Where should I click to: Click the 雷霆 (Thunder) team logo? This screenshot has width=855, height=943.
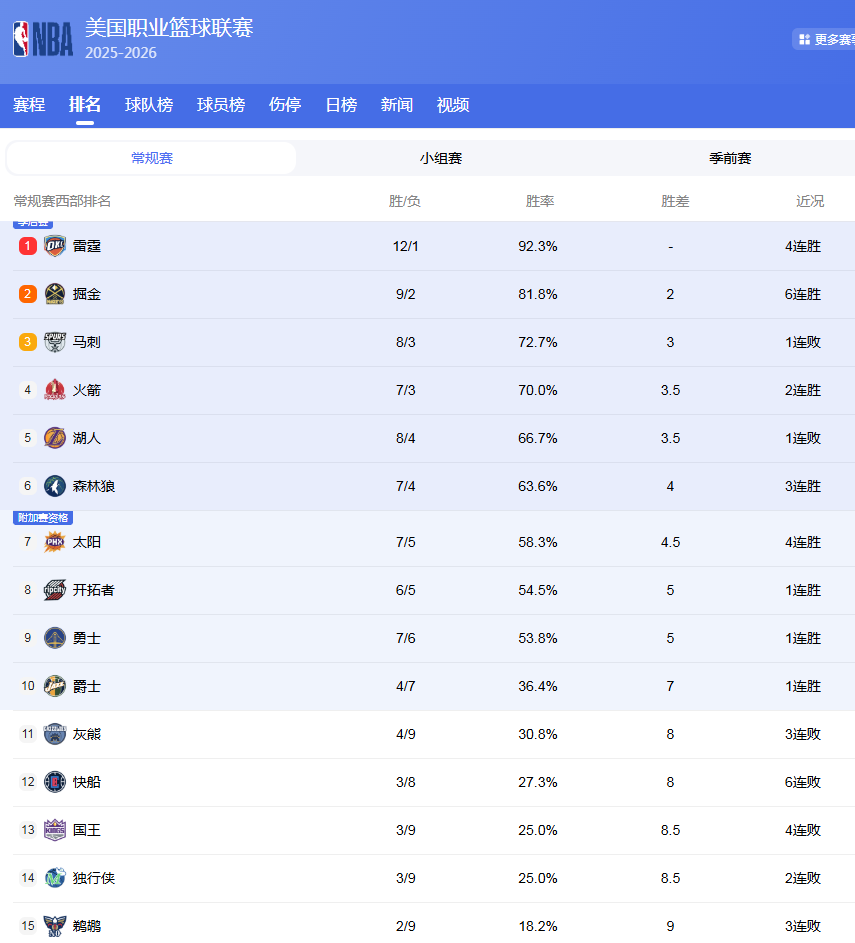pyautogui.click(x=55, y=246)
